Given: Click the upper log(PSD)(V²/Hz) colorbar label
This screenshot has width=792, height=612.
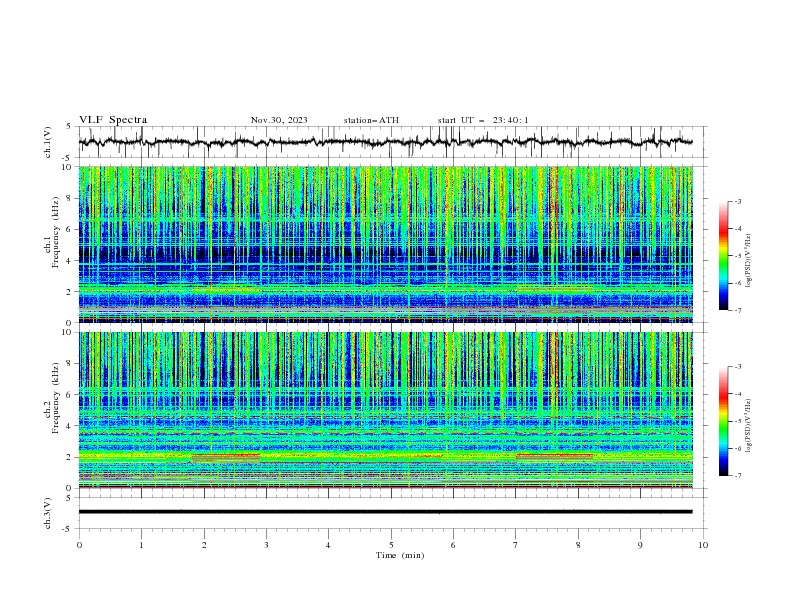Looking at the screenshot, I should (749, 261).
